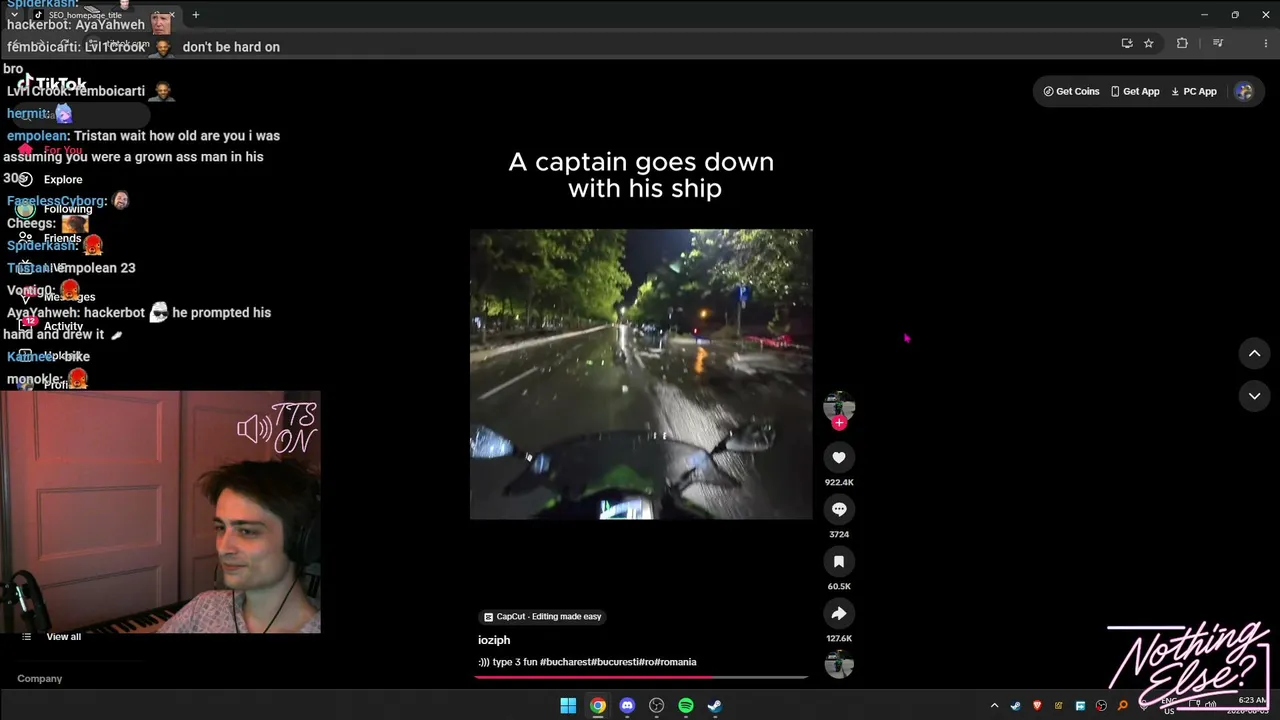1280x720 pixels.
Task: Click the Brave icon in system tray
Action: coord(1037,706)
